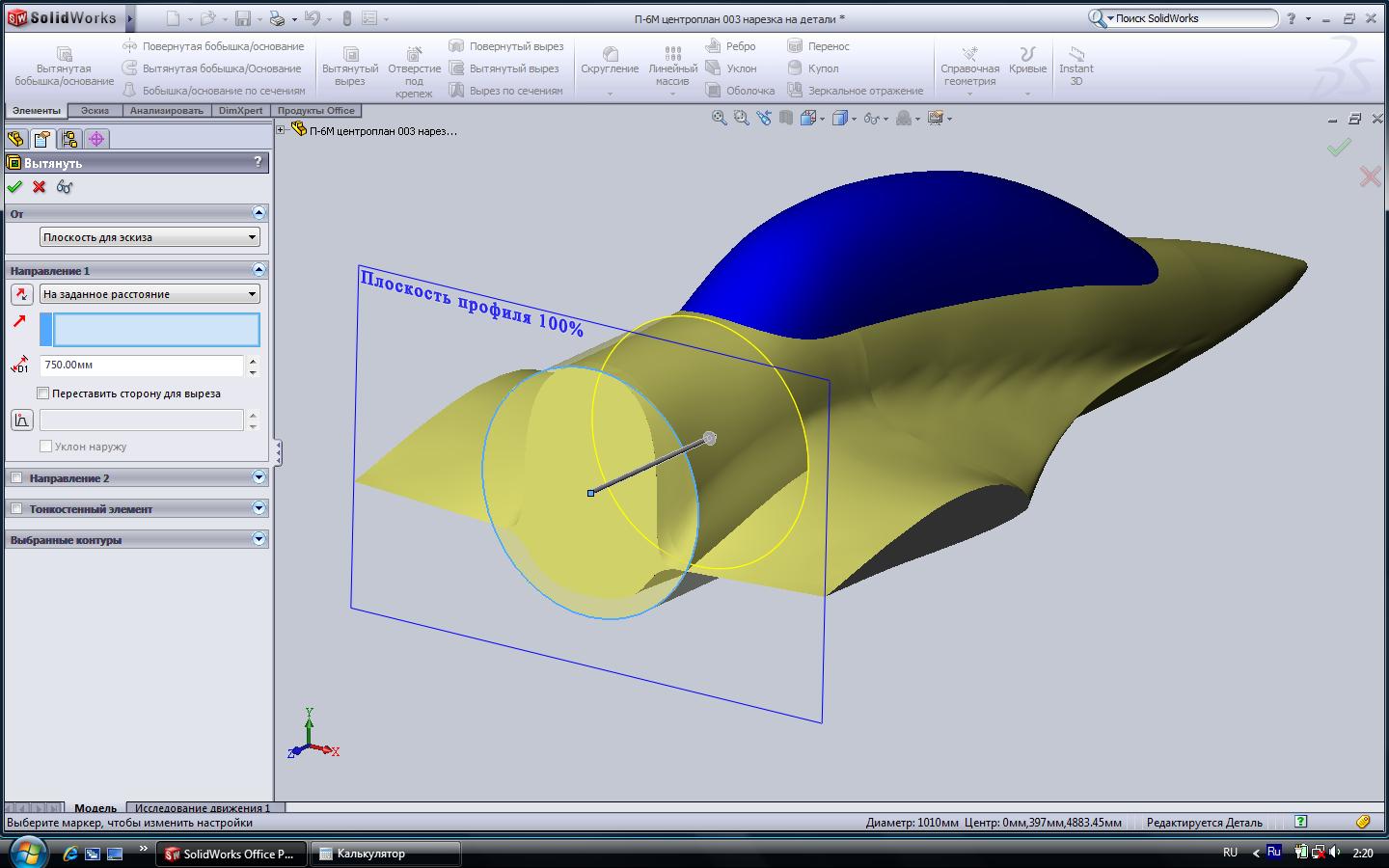This screenshot has width=1389, height=868.
Task: Open the Анализировать tab
Action: pos(166,111)
